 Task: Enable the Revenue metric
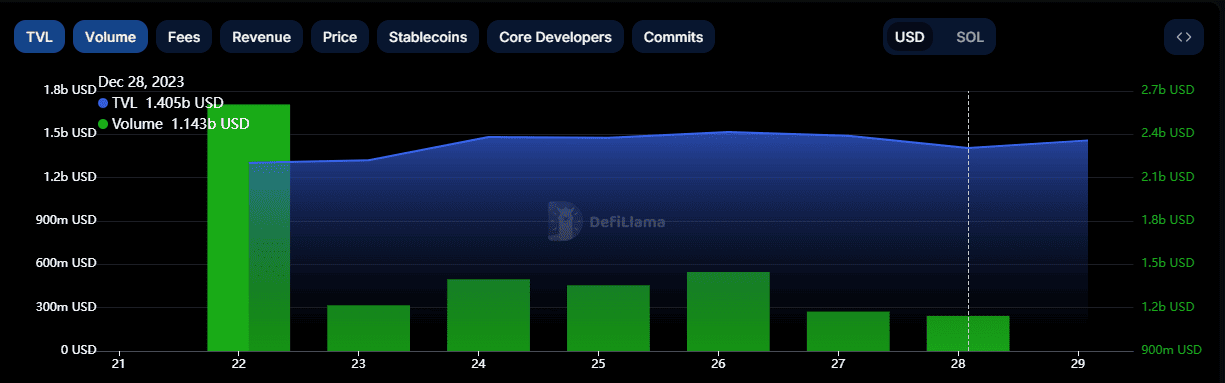pyautogui.click(x=261, y=37)
